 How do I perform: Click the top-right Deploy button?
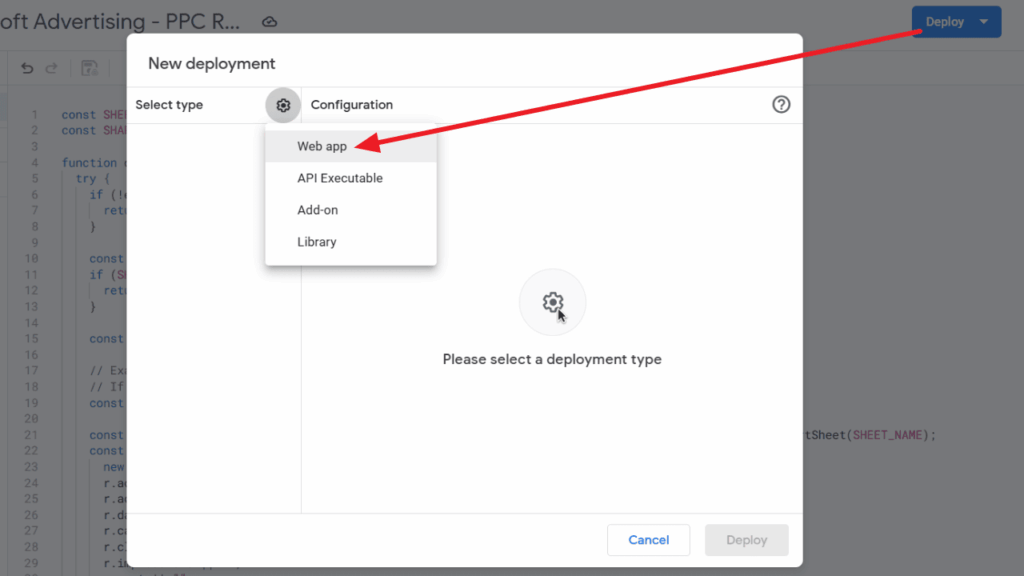coord(946,21)
